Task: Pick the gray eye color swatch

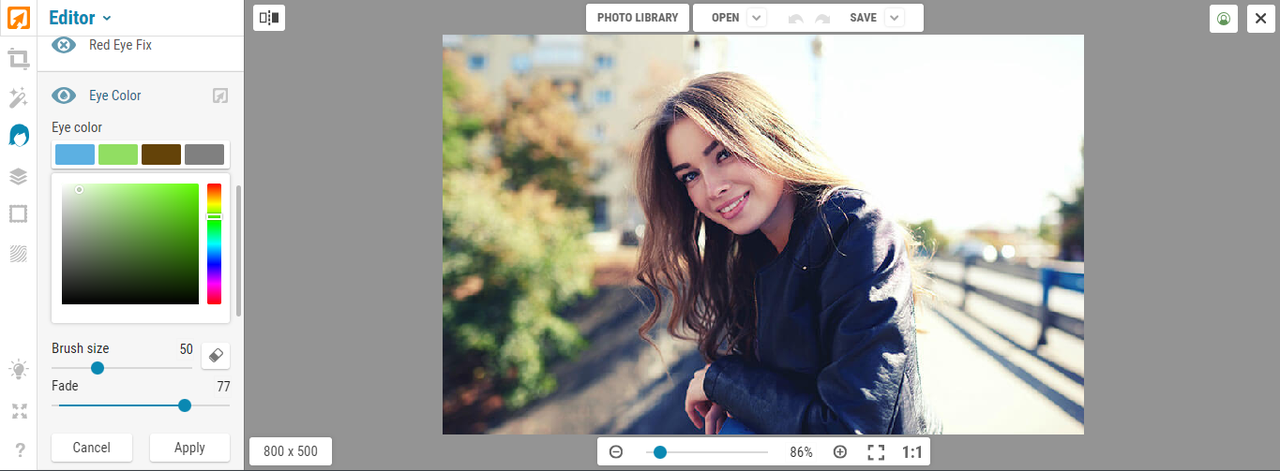Action: coord(204,154)
